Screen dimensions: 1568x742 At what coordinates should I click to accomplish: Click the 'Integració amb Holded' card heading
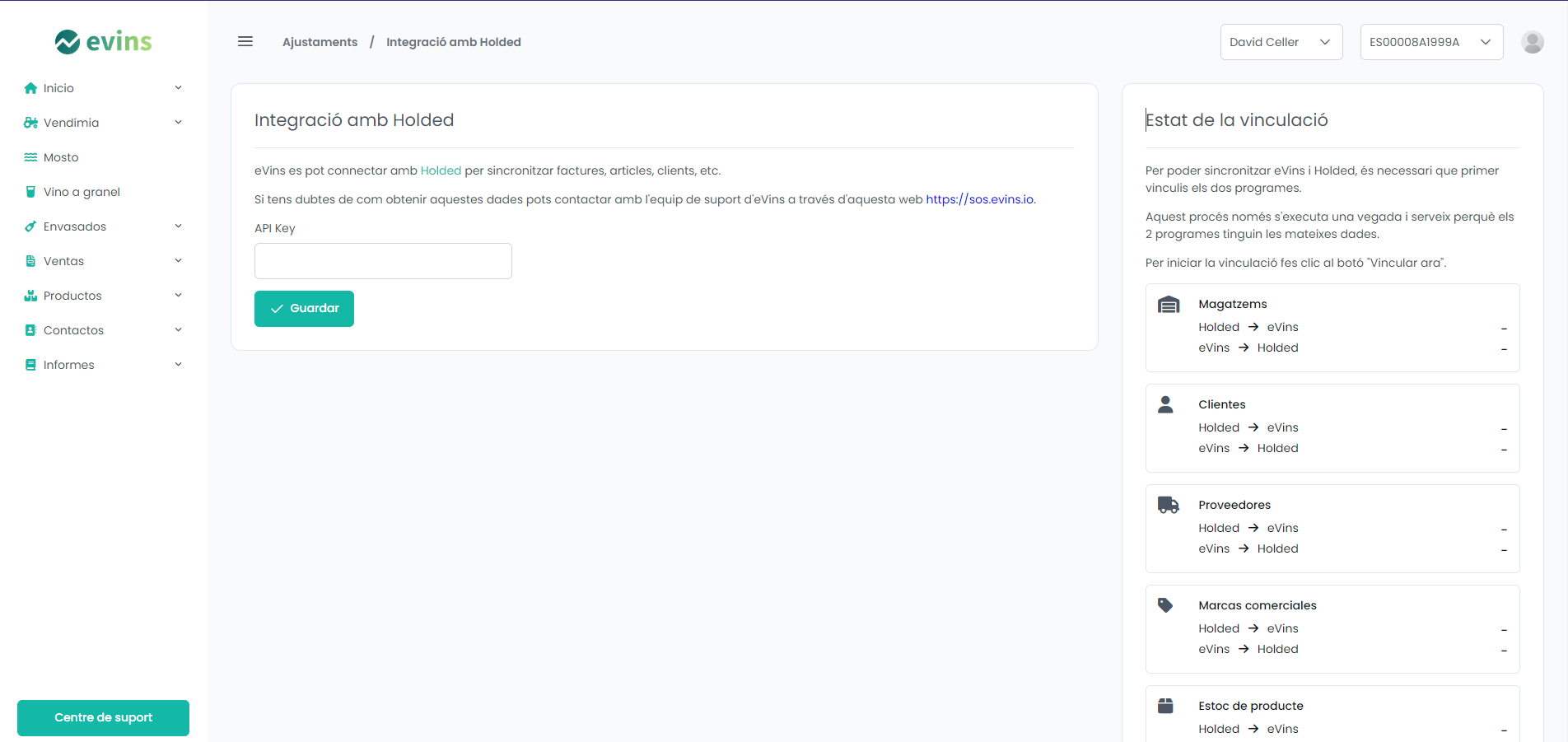tap(354, 120)
